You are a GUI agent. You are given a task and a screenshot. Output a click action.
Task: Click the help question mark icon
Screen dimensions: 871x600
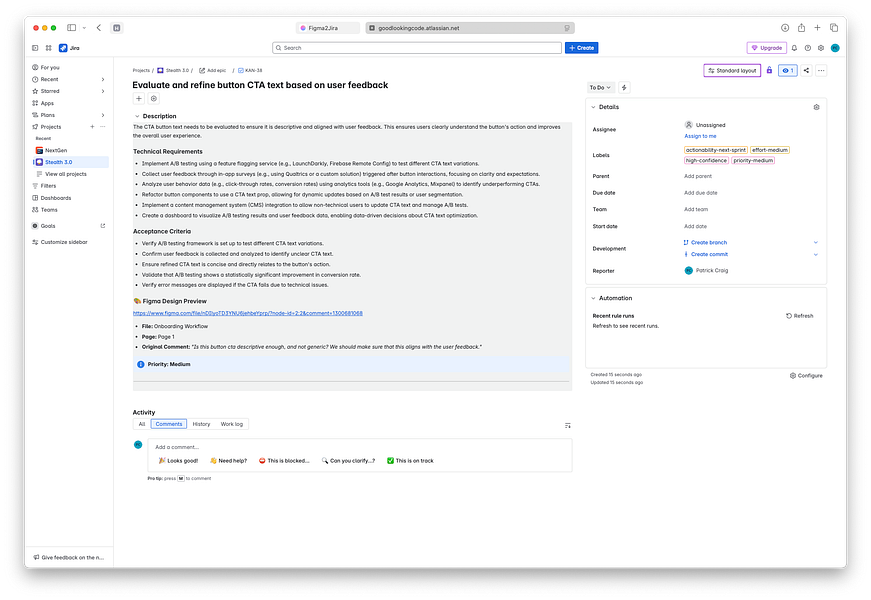tap(807, 47)
